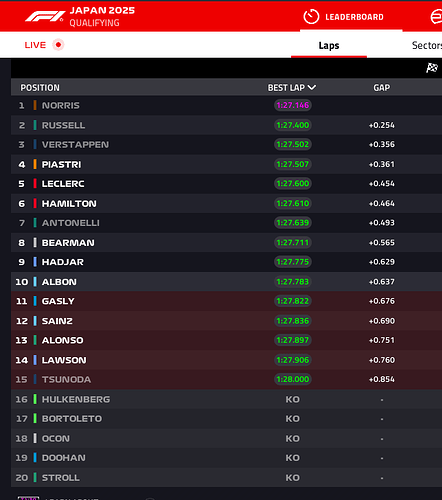The width and height of the screenshot is (442, 500).
Task: Select the Hamilton driver row
Action: point(226,203)
